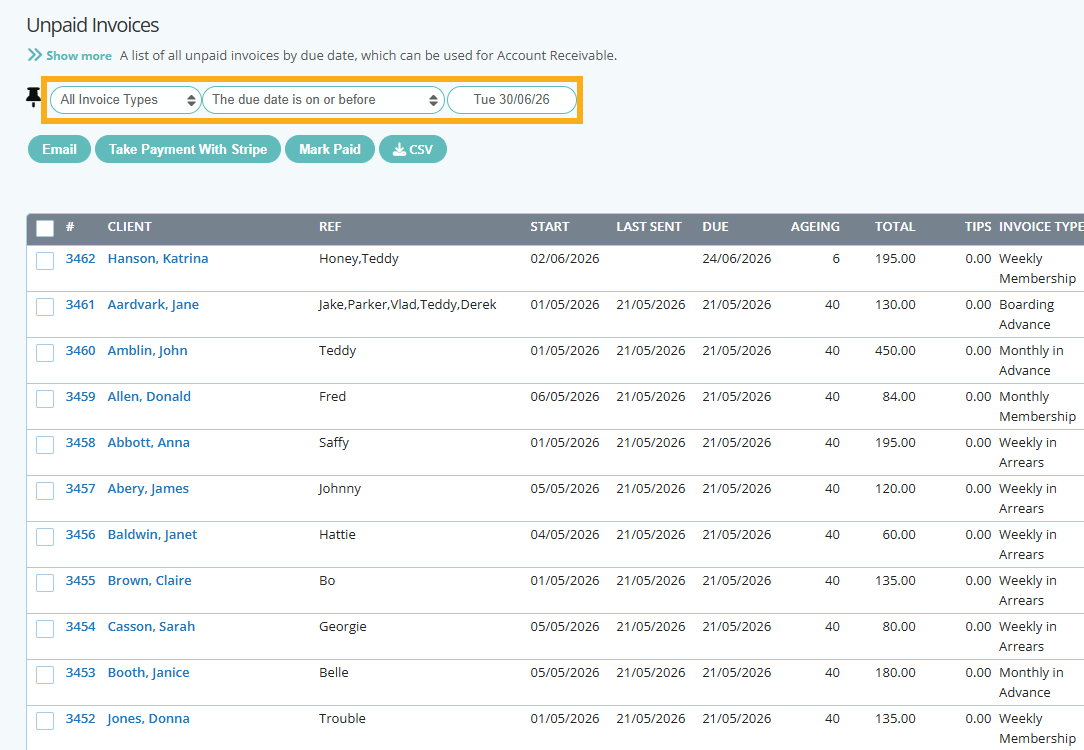Sort by the REF column header
The height and width of the screenshot is (750, 1084).
[330, 227]
